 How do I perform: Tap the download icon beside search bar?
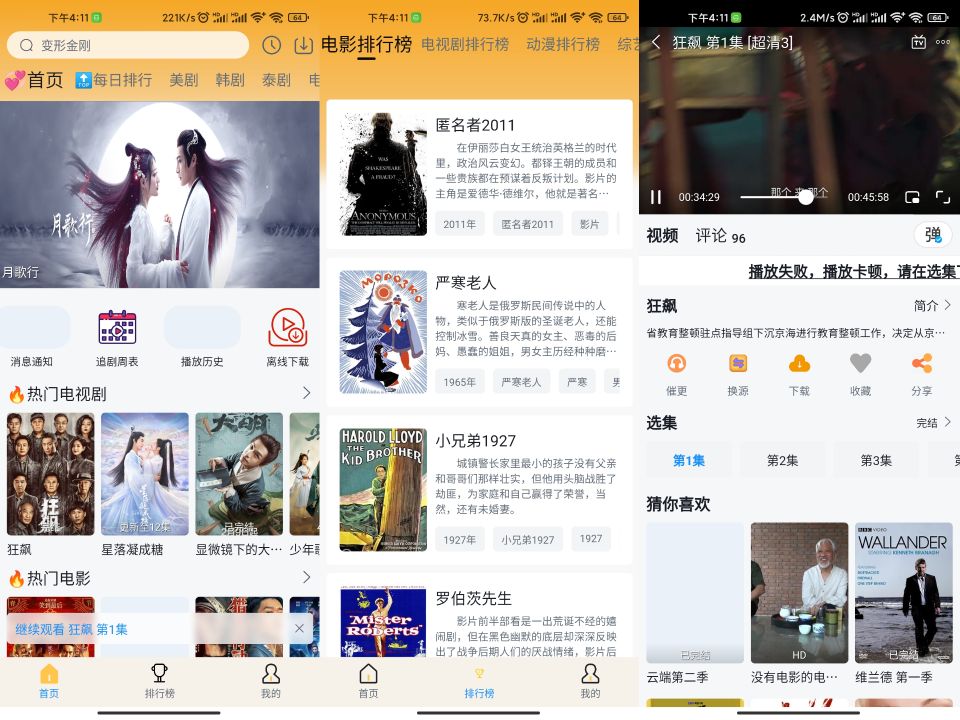click(x=303, y=45)
